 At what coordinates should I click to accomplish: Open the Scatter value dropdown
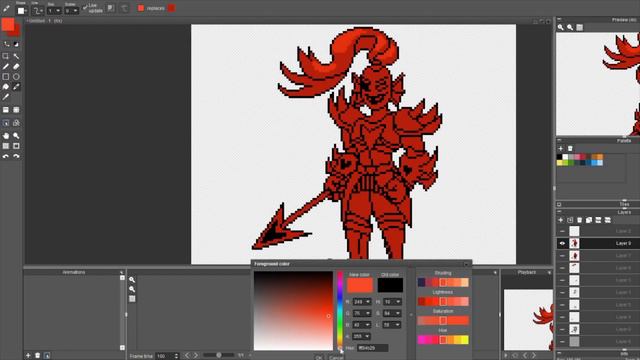point(71,11)
